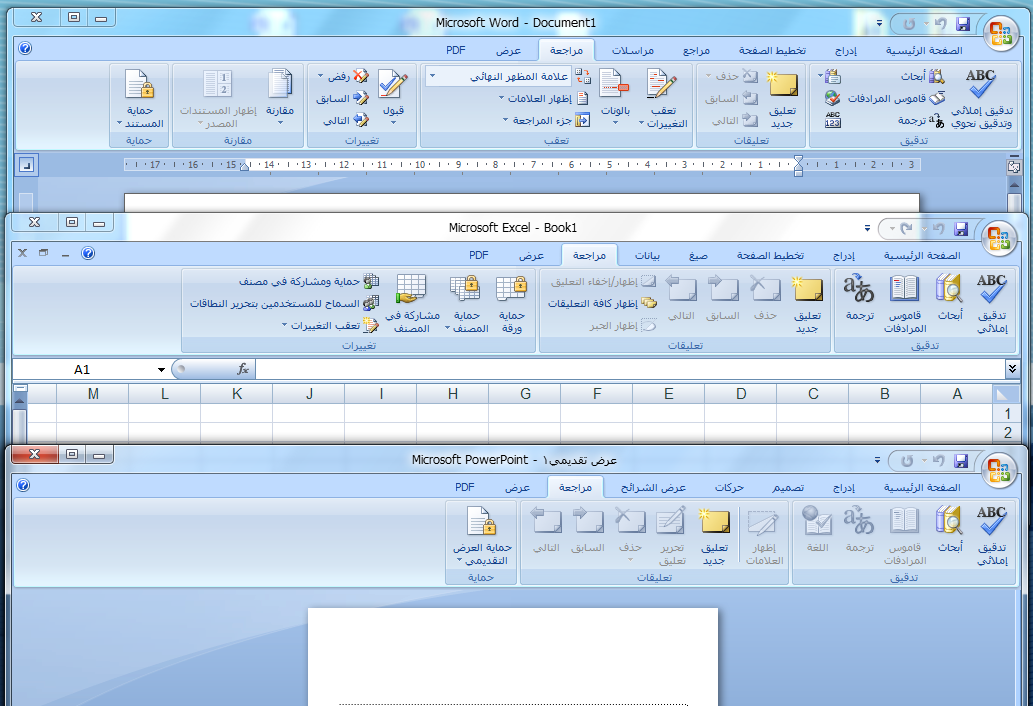The width and height of the screenshot is (1033, 706).
Task: Click Excel formula bar fx insert function
Action: click(242, 369)
